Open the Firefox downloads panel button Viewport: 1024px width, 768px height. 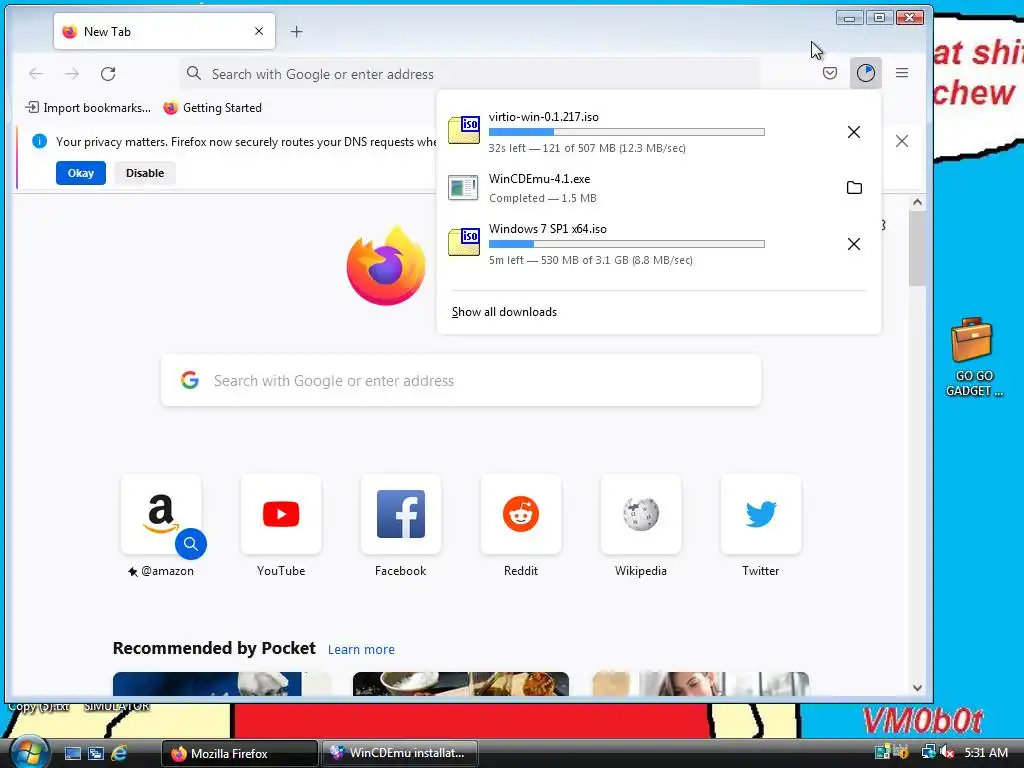865,73
